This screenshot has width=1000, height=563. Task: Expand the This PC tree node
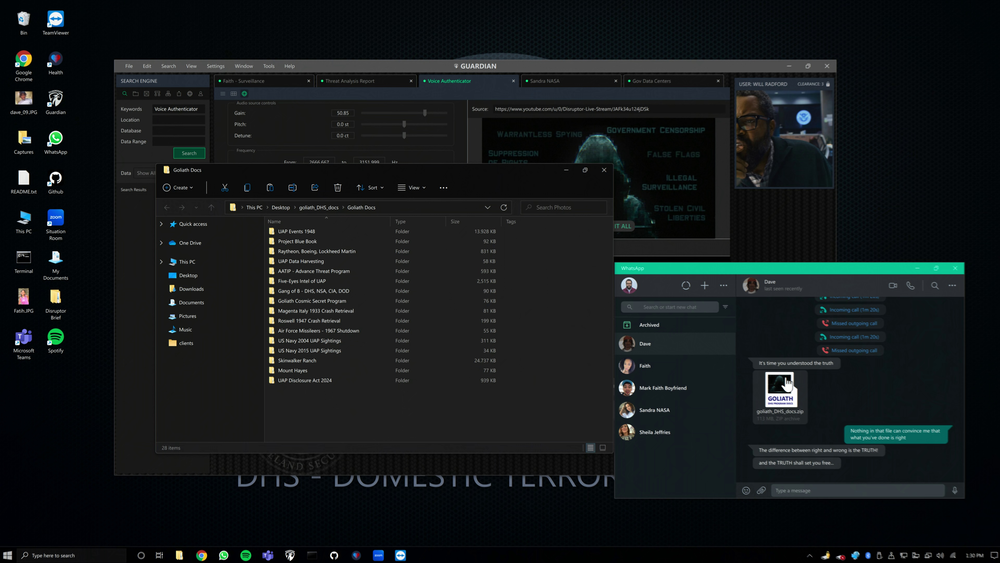pos(162,262)
